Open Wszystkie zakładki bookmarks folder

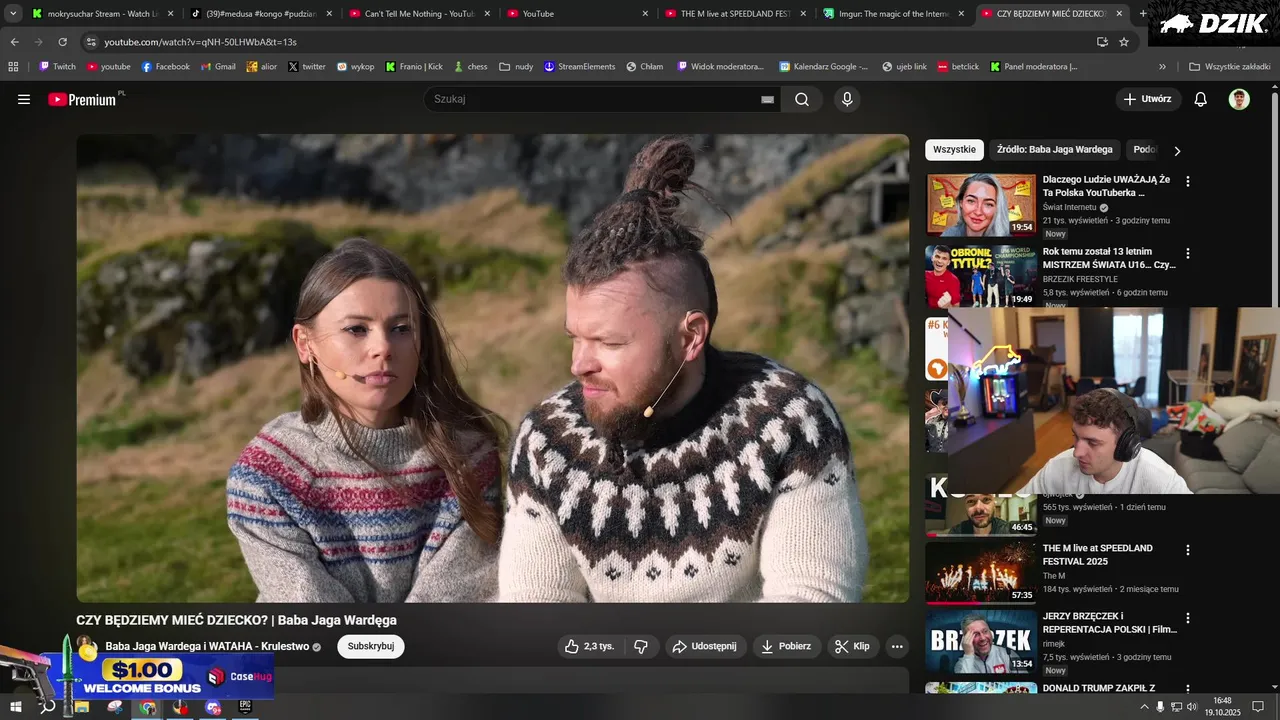pyautogui.click(x=1230, y=67)
